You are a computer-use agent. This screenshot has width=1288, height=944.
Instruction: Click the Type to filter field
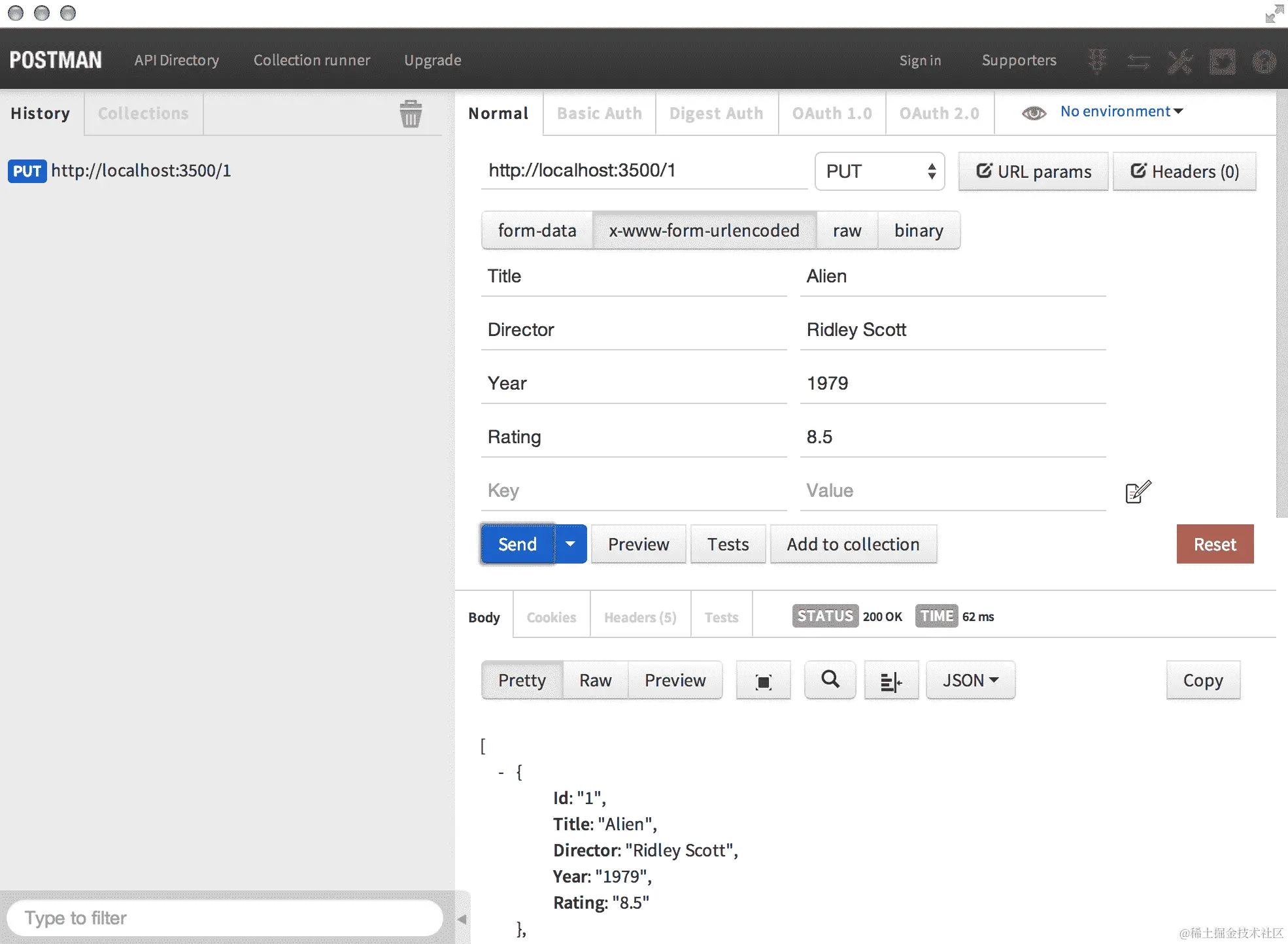pos(225,918)
